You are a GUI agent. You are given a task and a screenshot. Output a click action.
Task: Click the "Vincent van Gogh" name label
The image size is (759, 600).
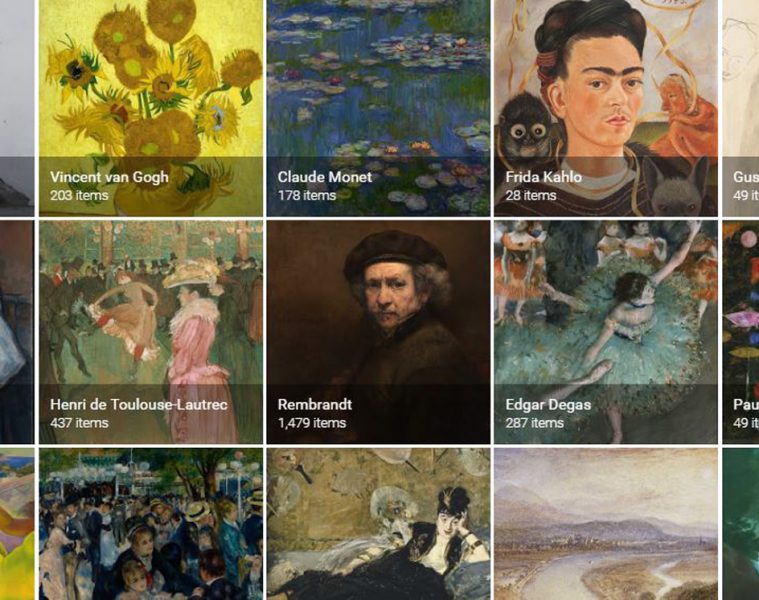(x=109, y=177)
